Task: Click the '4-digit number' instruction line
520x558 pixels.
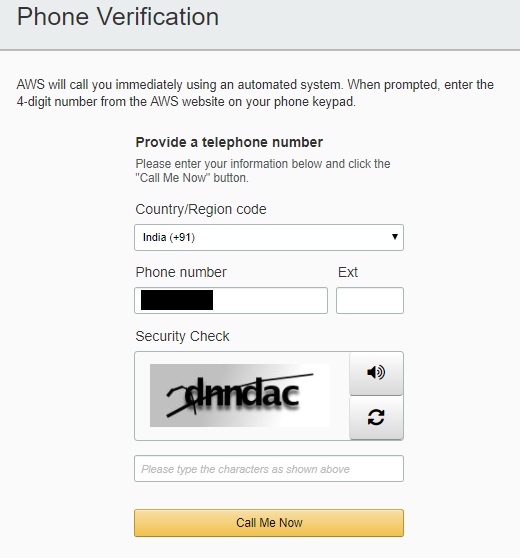Action: coord(186,102)
